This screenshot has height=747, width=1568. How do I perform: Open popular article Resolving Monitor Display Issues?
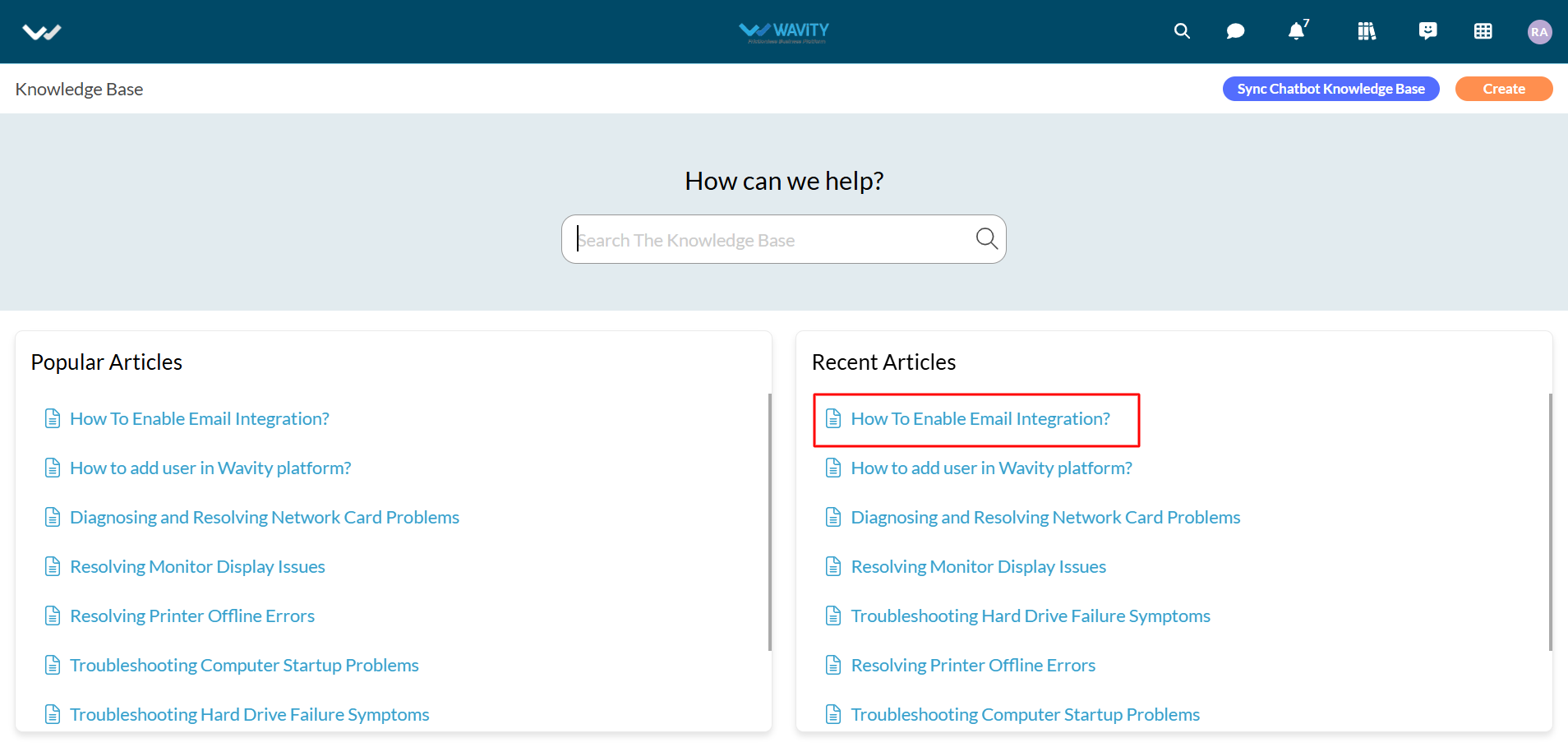(197, 566)
